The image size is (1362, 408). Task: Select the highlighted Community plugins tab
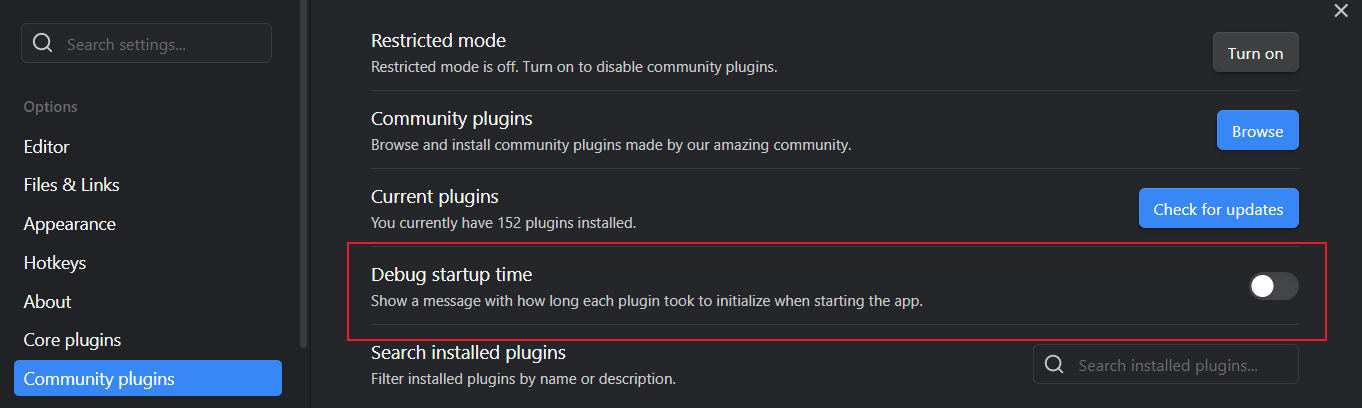click(148, 379)
